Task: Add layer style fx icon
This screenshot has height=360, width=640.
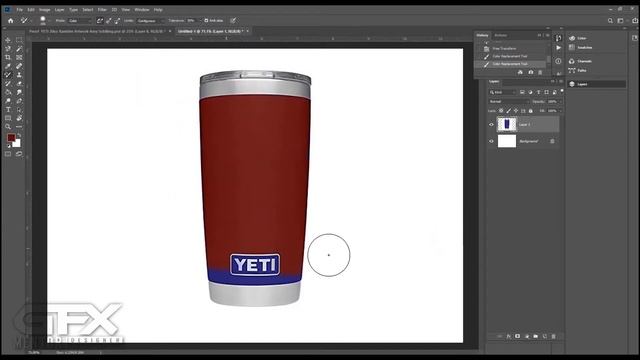Action: pos(509,336)
